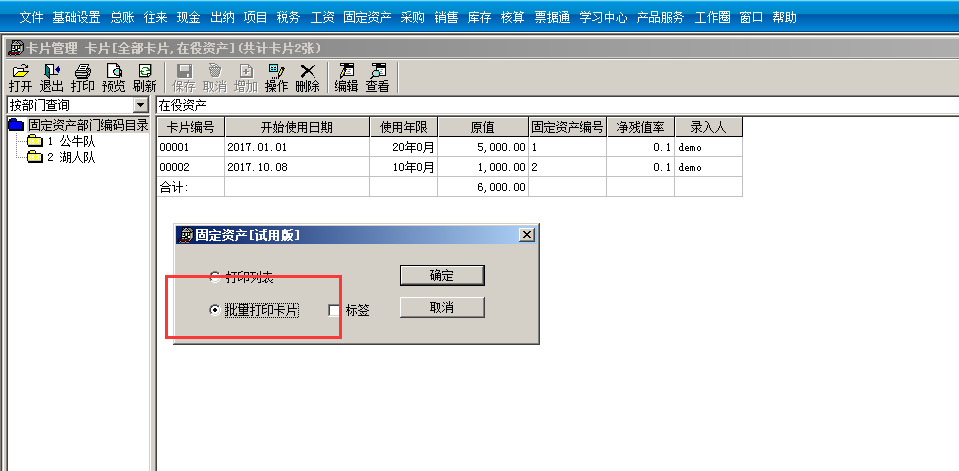Click the 打开 (Open) toolbar icon

[x=20, y=78]
